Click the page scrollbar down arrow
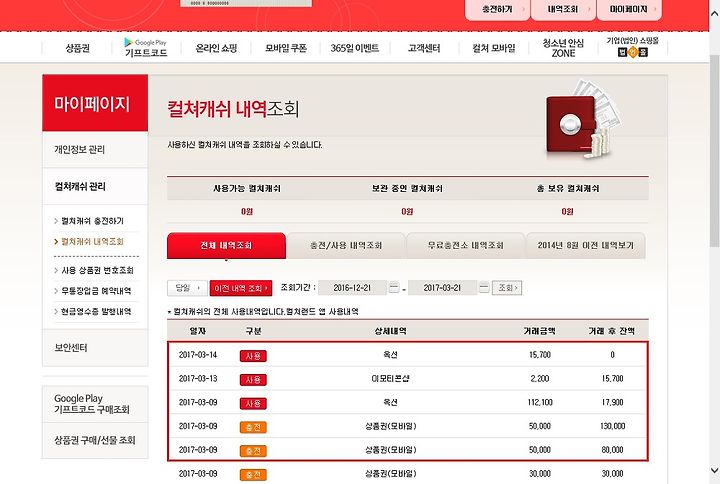 pos(714,470)
